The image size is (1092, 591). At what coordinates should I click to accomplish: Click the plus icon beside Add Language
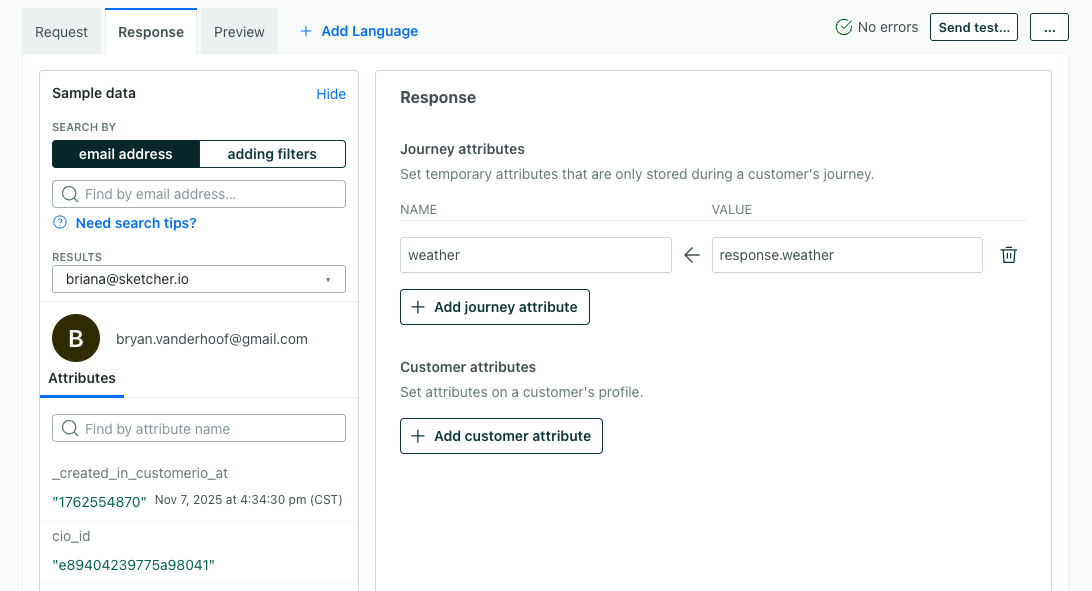point(306,31)
